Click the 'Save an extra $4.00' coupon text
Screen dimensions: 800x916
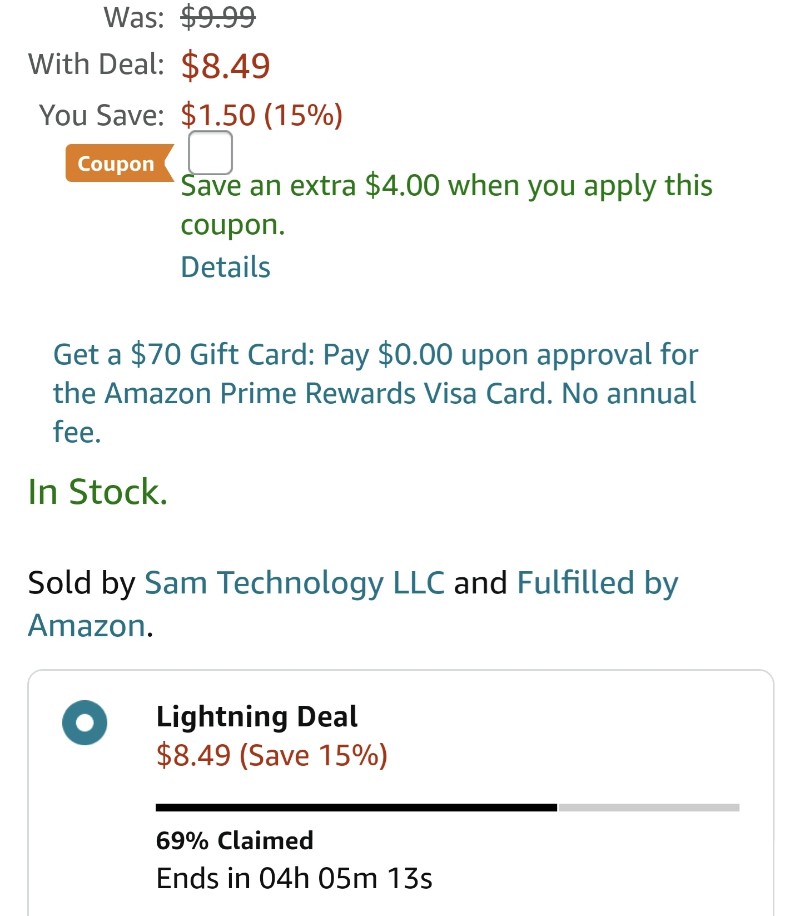446,204
